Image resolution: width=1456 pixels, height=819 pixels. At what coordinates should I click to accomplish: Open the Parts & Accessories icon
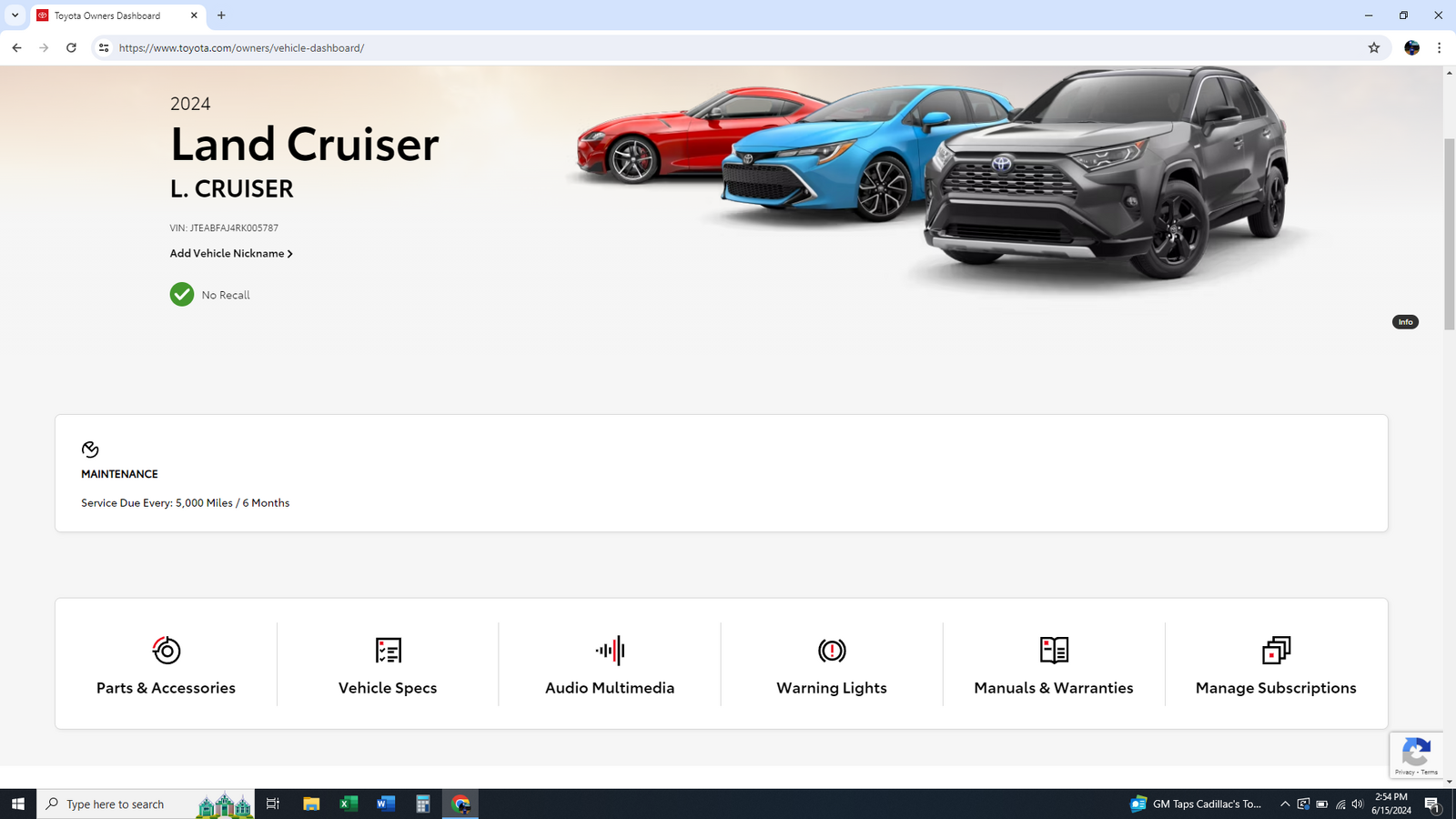(167, 650)
